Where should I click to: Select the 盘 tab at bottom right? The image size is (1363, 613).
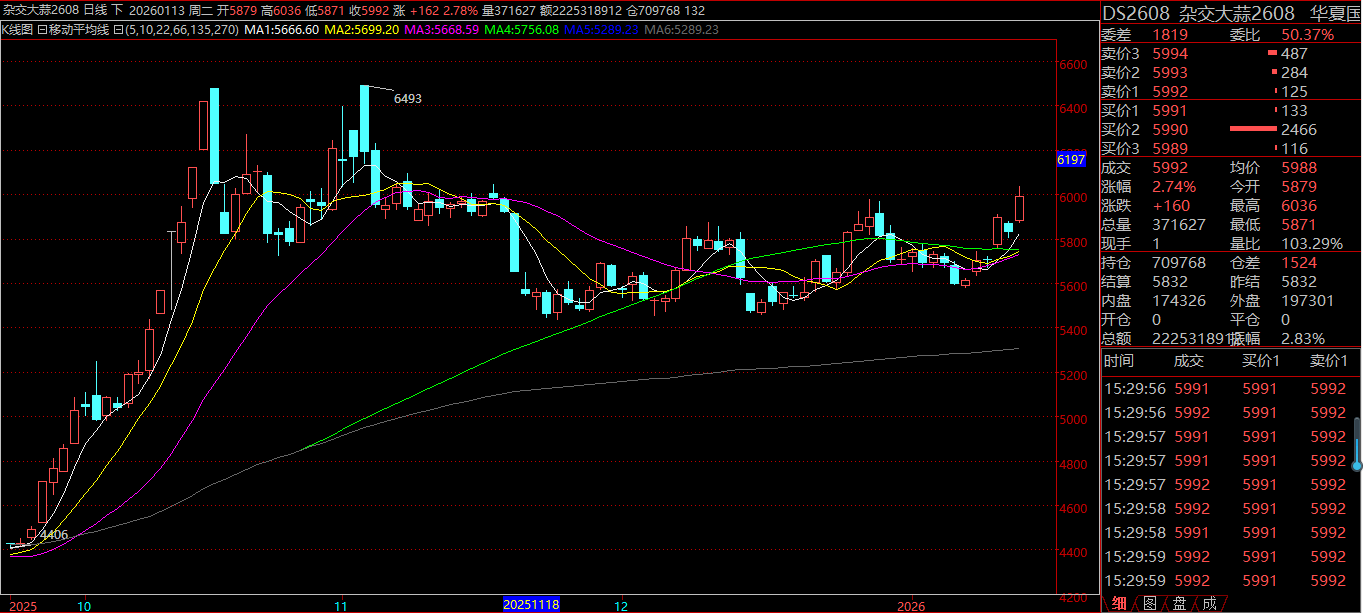[x=1180, y=603]
